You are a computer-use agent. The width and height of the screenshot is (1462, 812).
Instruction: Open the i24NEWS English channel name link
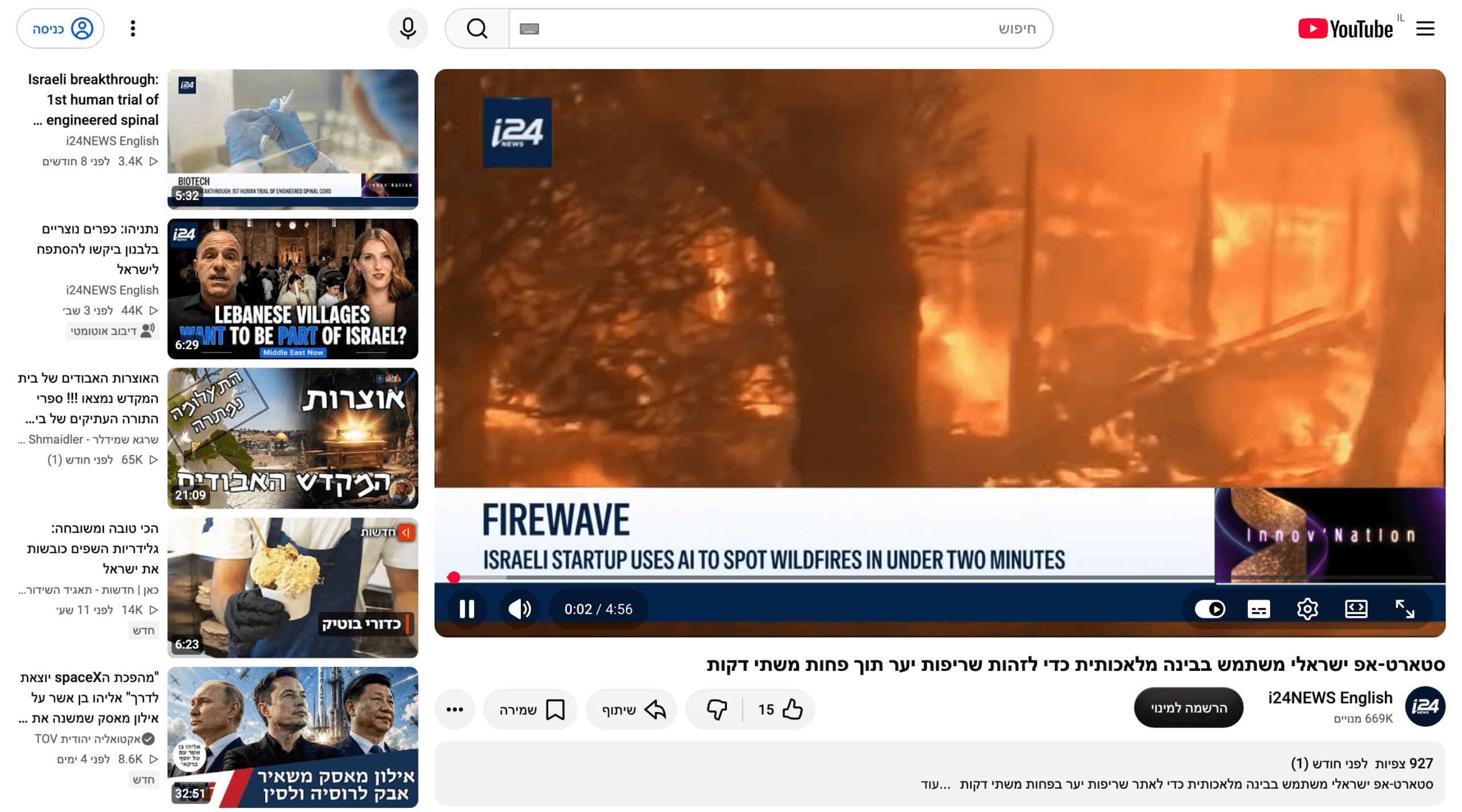pos(1330,697)
